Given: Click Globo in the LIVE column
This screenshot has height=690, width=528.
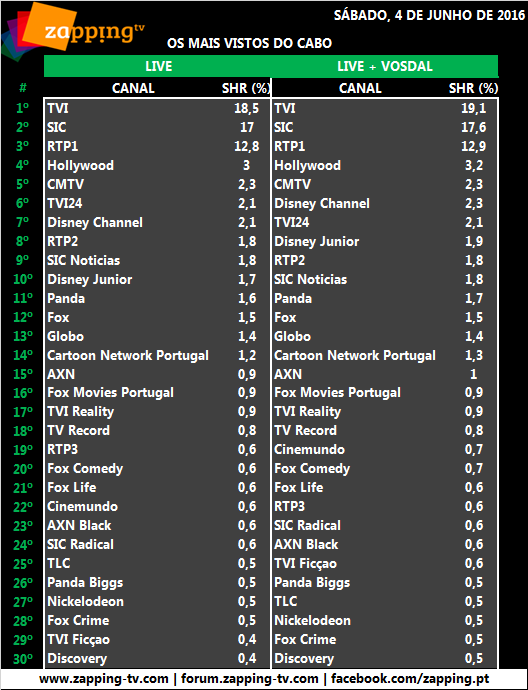Looking at the screenshot, I should click(66, 336).
